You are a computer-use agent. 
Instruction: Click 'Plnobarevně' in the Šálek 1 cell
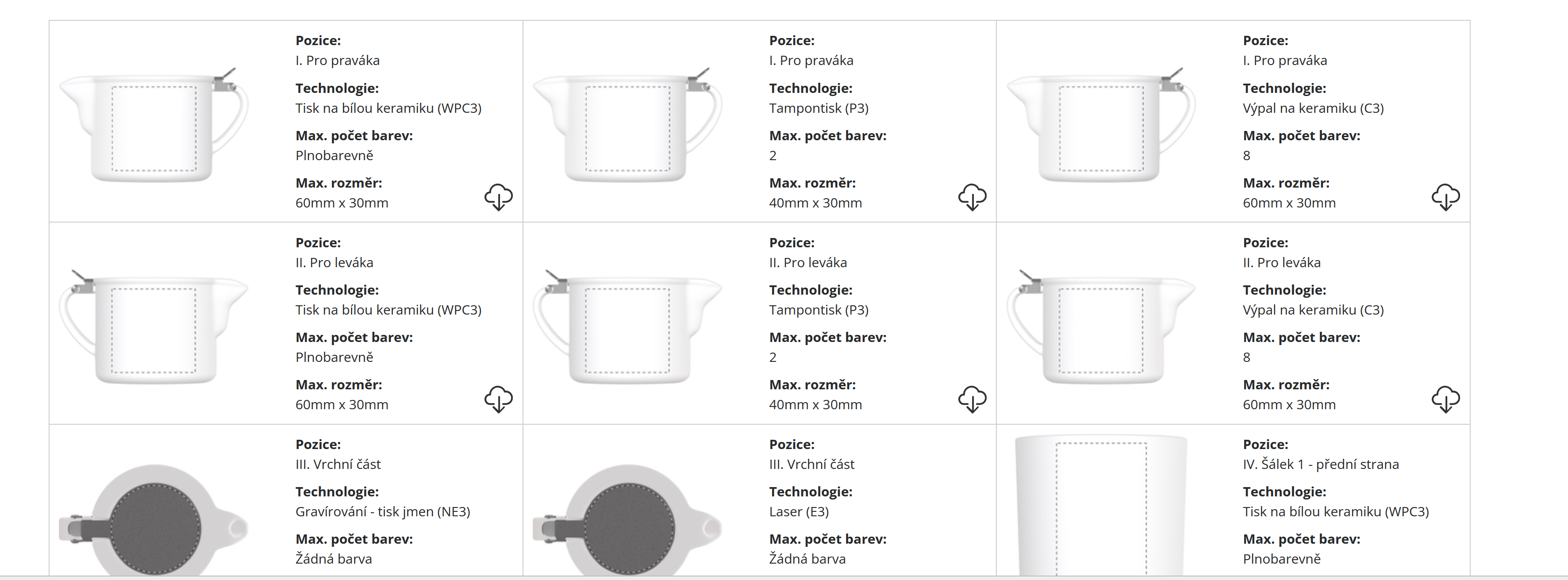tap(1281, 559)
